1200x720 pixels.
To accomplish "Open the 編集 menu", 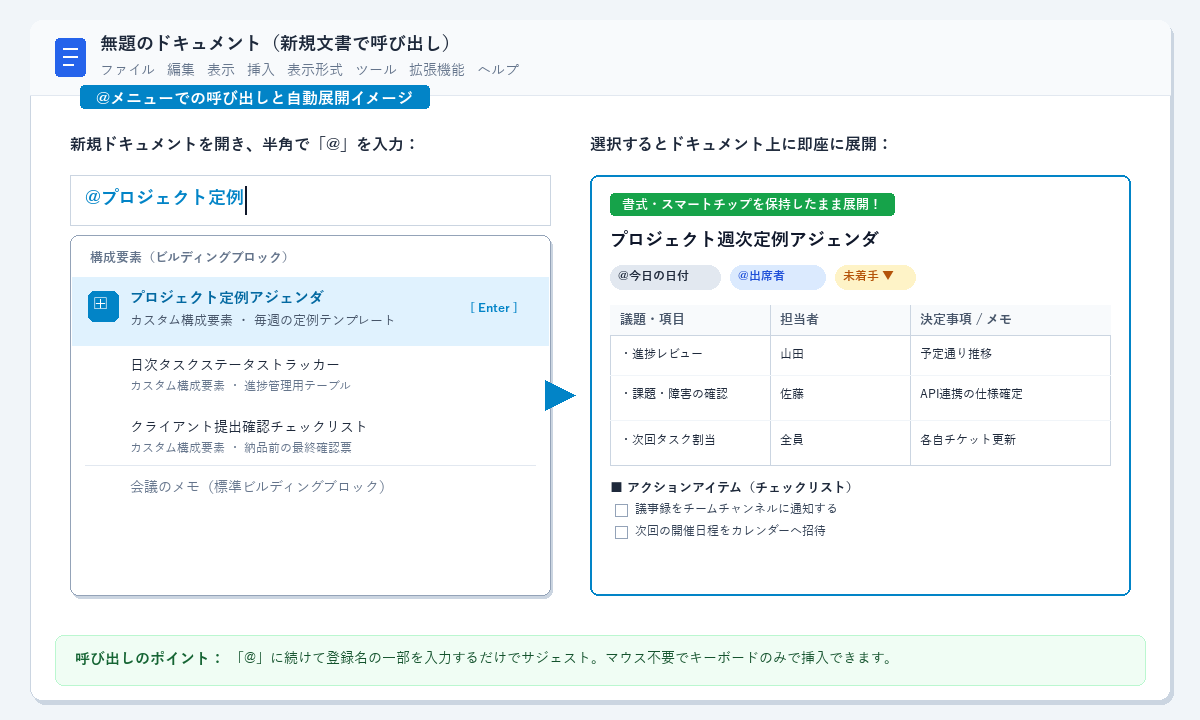I will pyautogui.click(x=181, y=70).
